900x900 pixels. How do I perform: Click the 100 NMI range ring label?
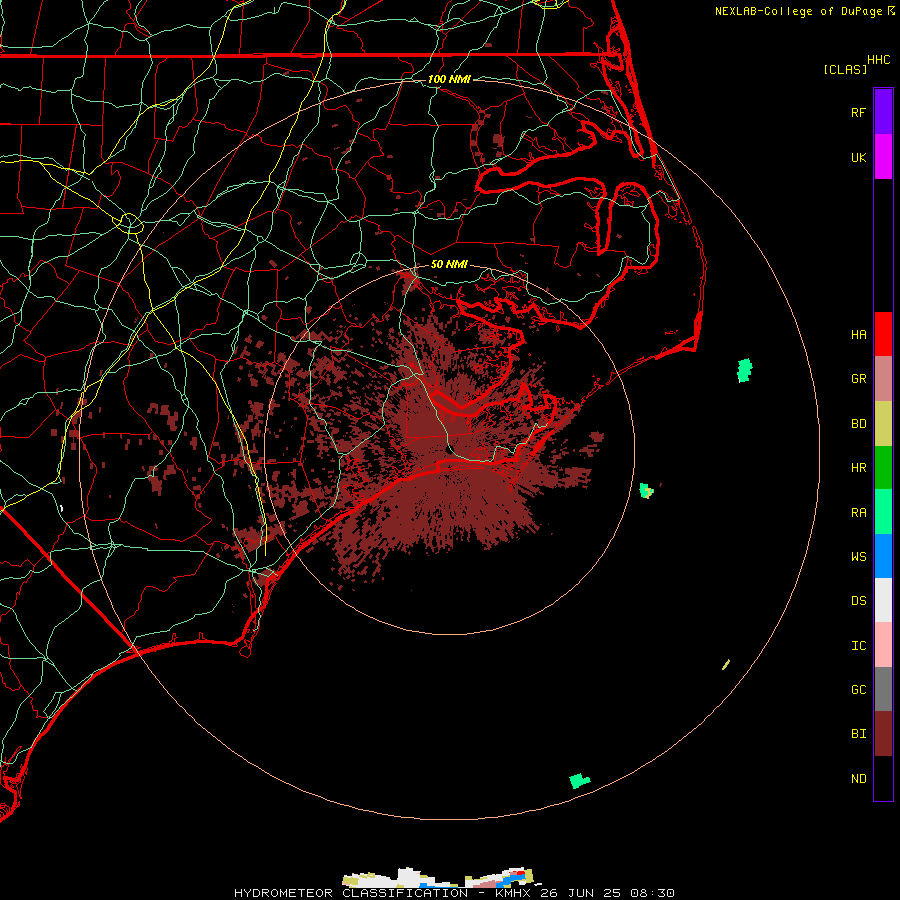point(449,79)
